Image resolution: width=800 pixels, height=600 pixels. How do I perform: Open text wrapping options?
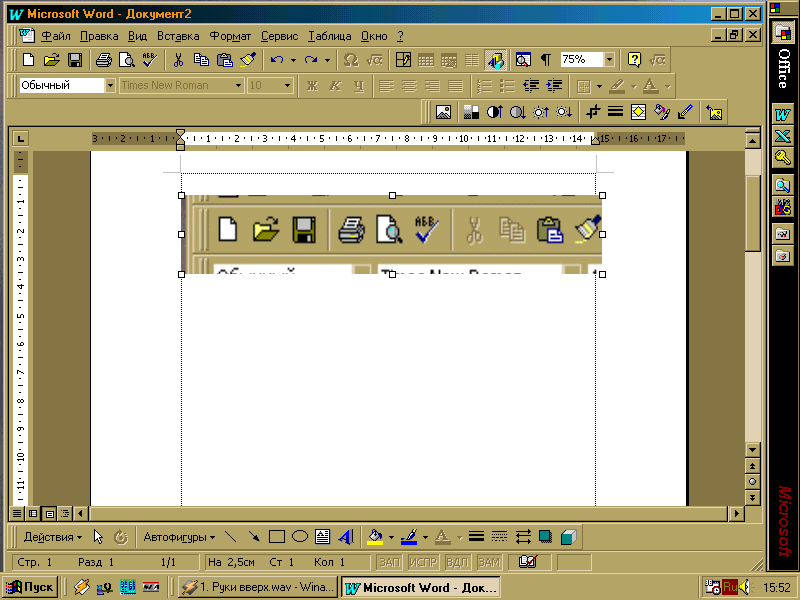[x=639, y=112]
